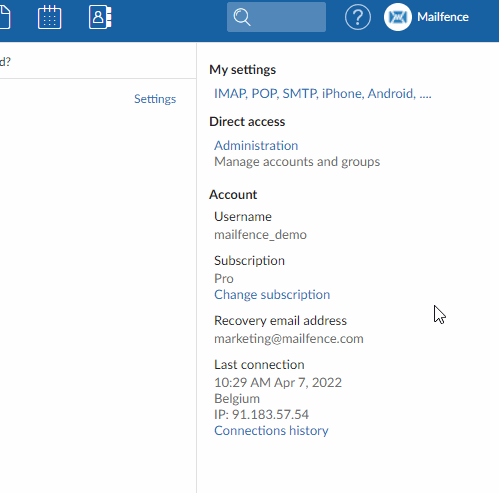Image resolution: width=499 pixels, height=493 pixels.
Task: Click the My settings heading
Action: (x=243, y=70)
